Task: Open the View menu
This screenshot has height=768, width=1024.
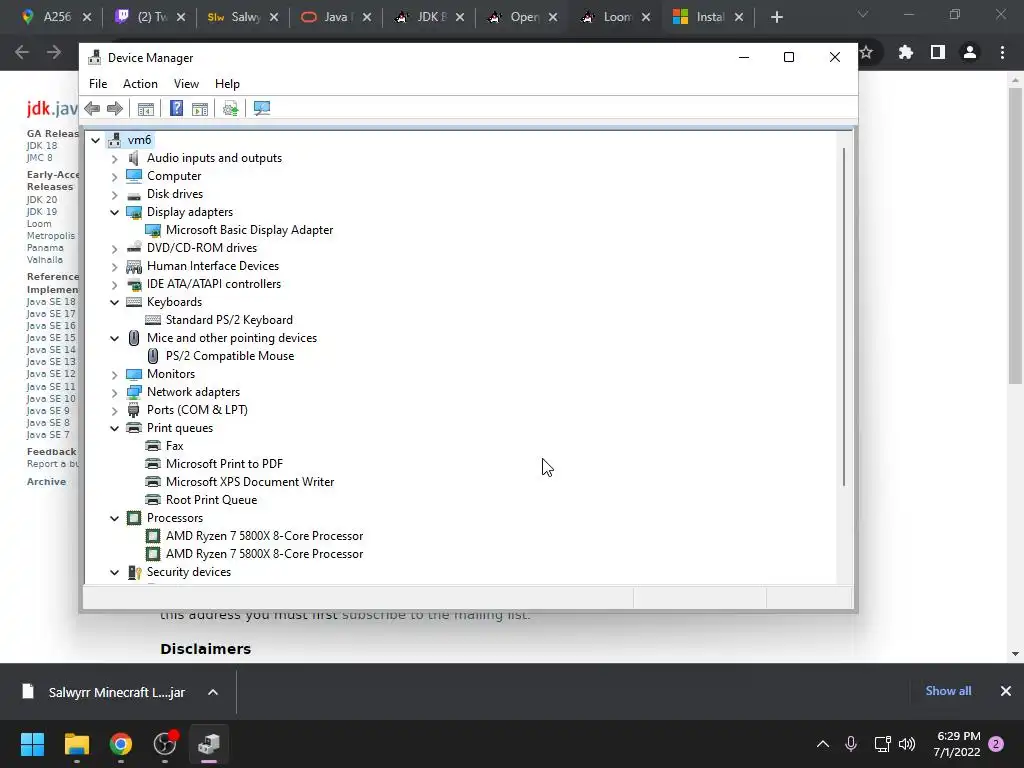Action: pyautogui.click(x=186, y=84)
